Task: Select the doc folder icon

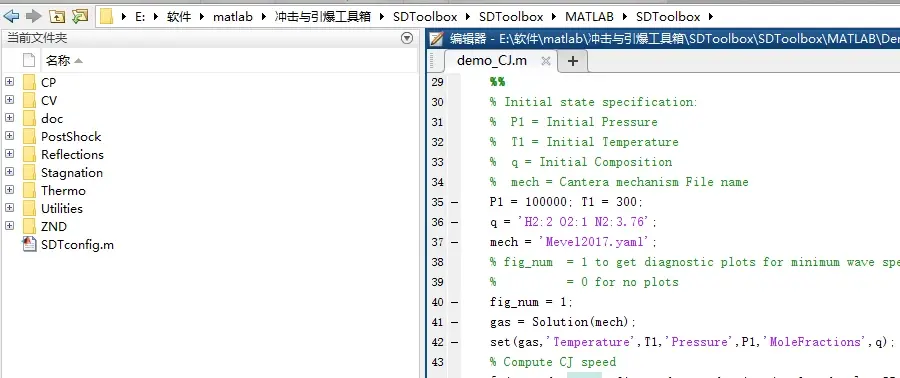Action: 29,118
